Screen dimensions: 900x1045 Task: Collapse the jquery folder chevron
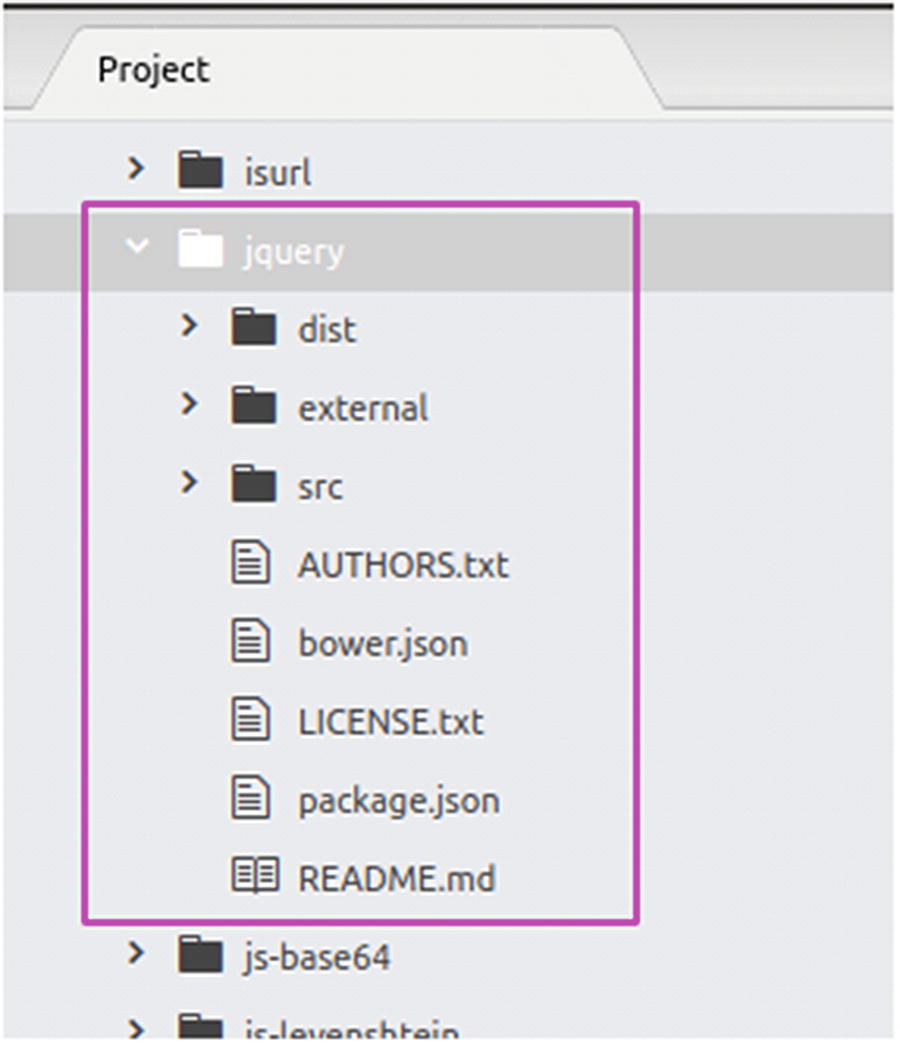pos(137,248)
